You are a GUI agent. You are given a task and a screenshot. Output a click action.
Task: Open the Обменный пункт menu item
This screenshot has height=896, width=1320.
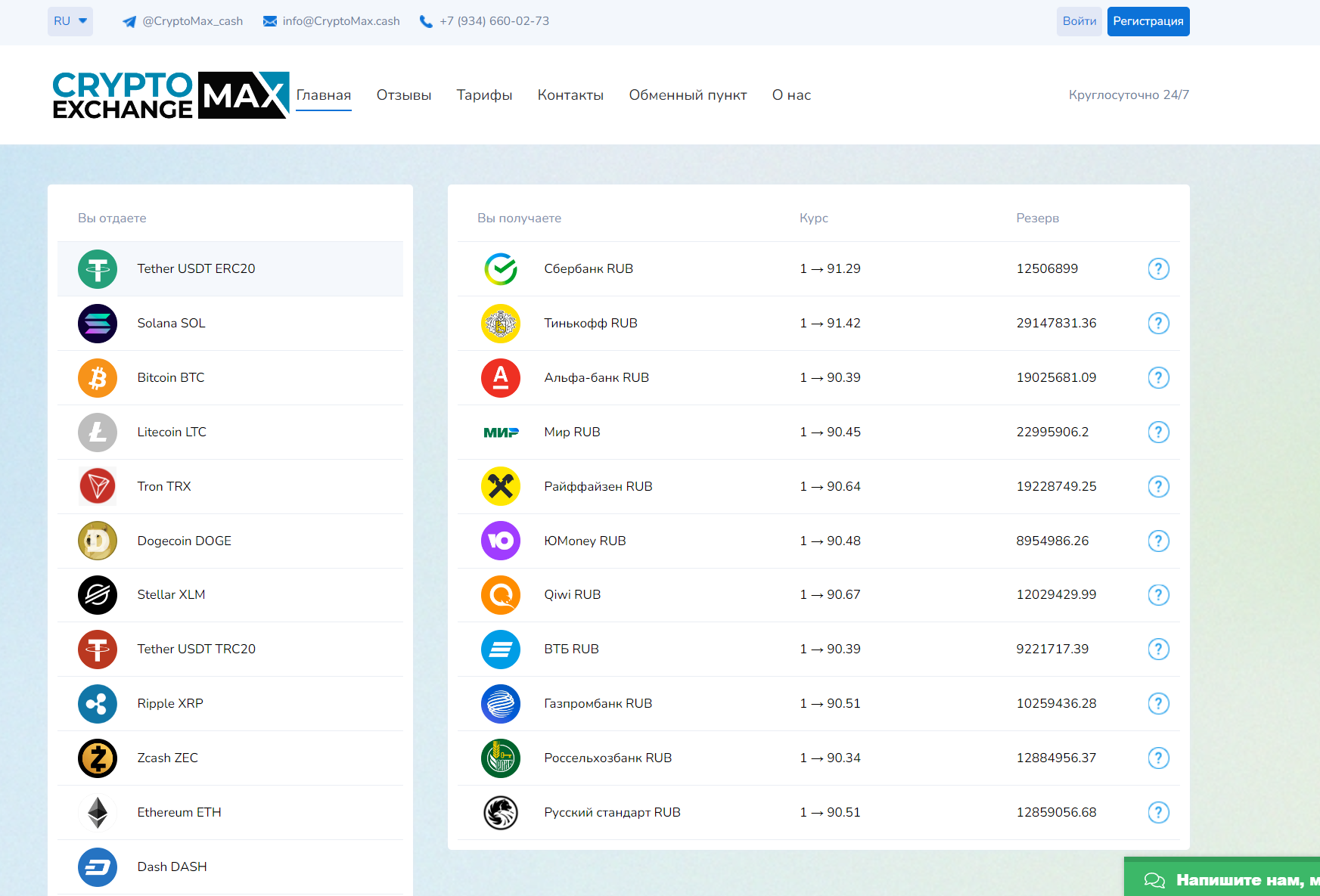(x=688, y=95)
